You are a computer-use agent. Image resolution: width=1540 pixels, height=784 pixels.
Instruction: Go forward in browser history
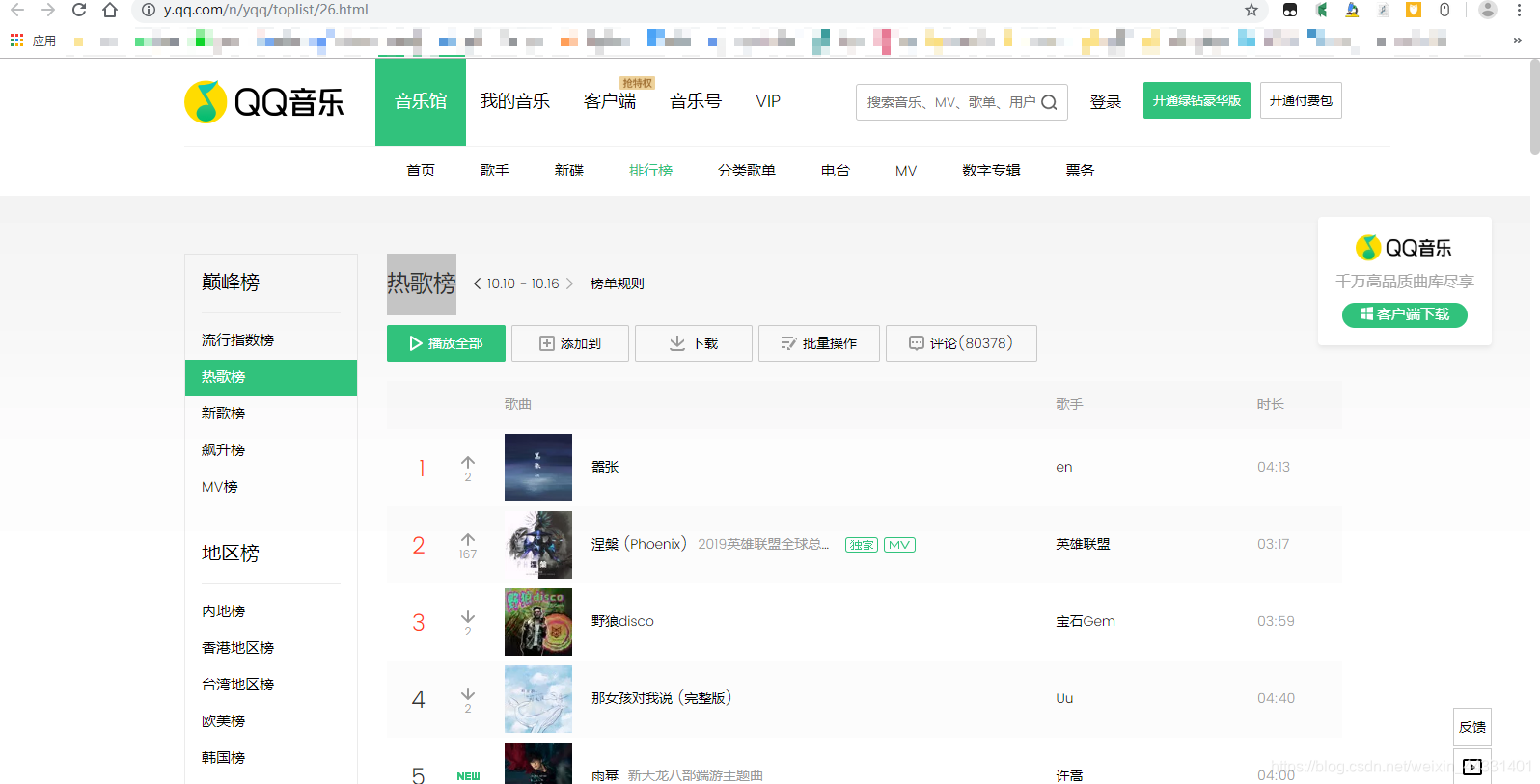48,10
